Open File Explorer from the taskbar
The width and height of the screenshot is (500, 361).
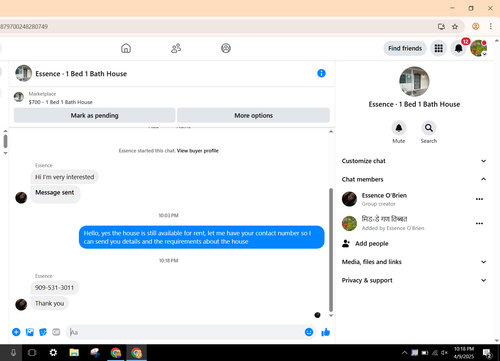74,353
